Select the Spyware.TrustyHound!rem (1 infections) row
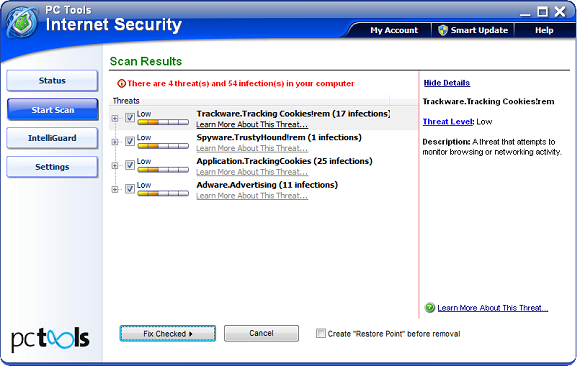Screen dimensions: 580x366 click(x=264, y=142)
